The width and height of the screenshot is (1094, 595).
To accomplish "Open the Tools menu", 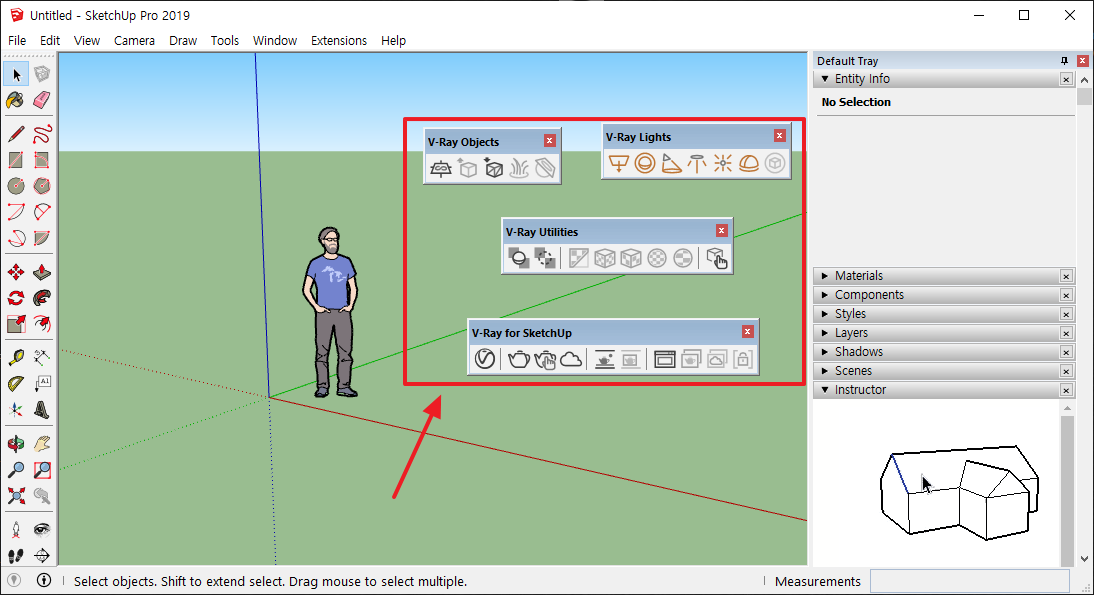I will point(225,40).
